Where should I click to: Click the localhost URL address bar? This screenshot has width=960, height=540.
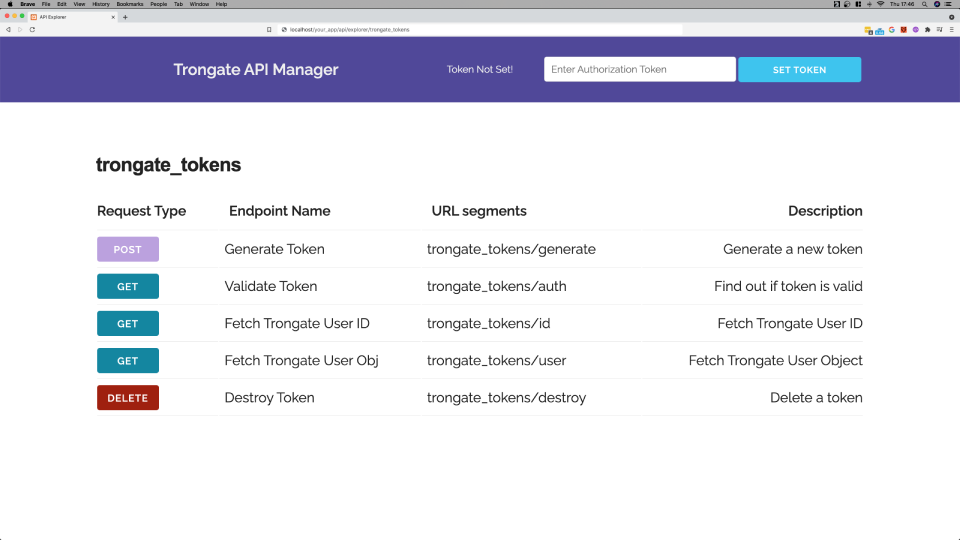point(481,29)
